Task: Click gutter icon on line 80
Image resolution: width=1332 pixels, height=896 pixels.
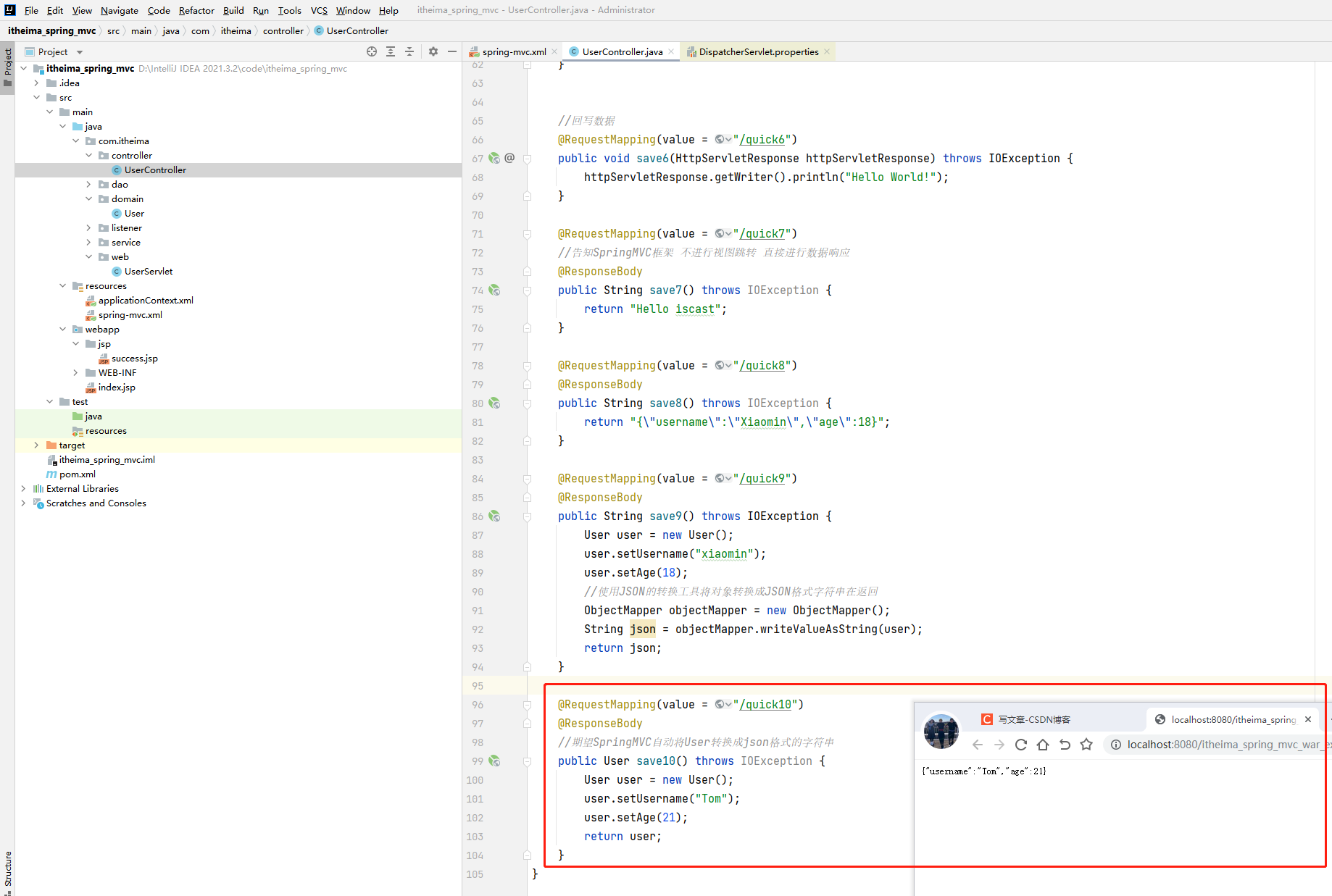Action: click(494, 403)
